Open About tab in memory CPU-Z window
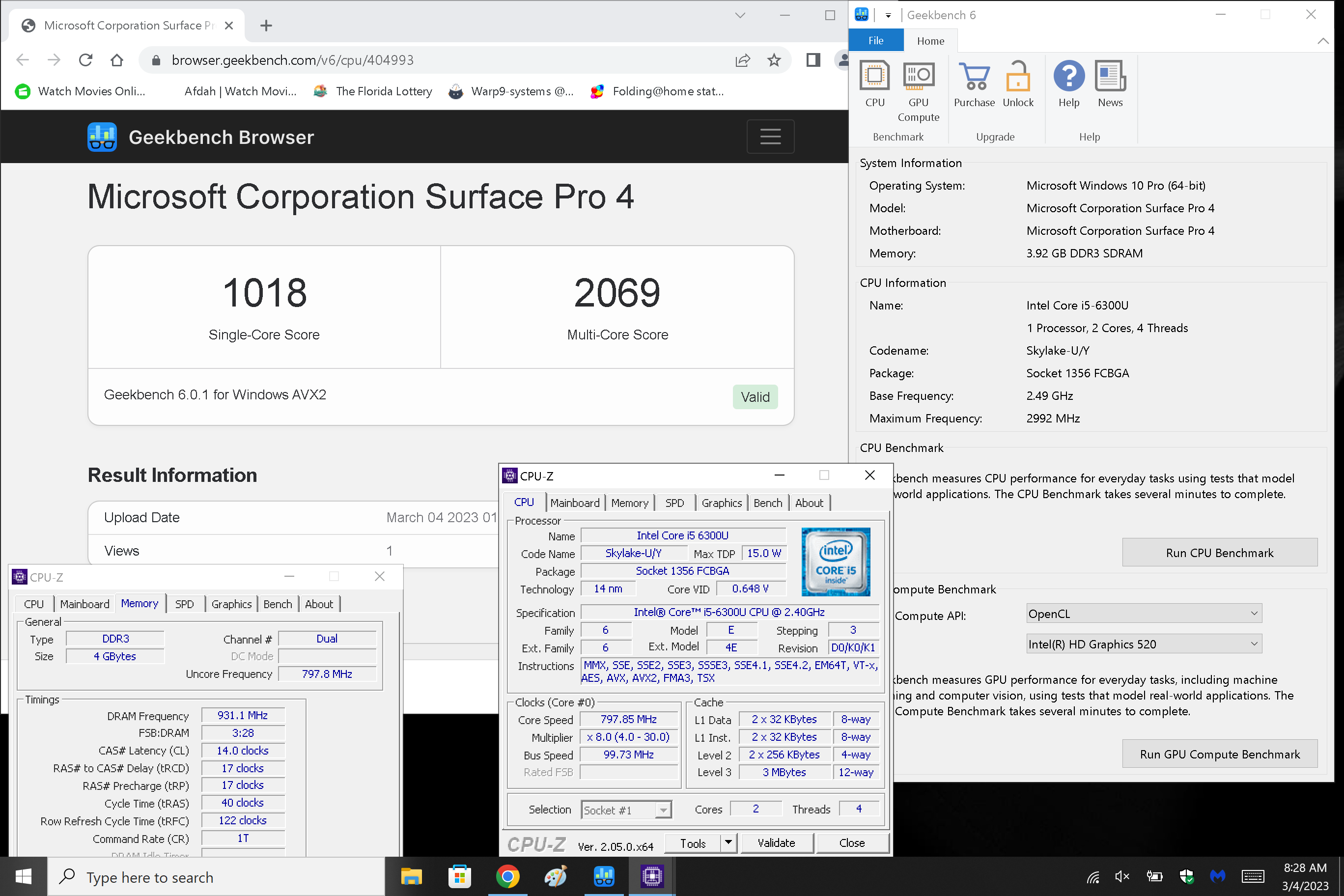The width and height of the screenshot is (1344, 896). pyautogui.click(x=319, y=604)
